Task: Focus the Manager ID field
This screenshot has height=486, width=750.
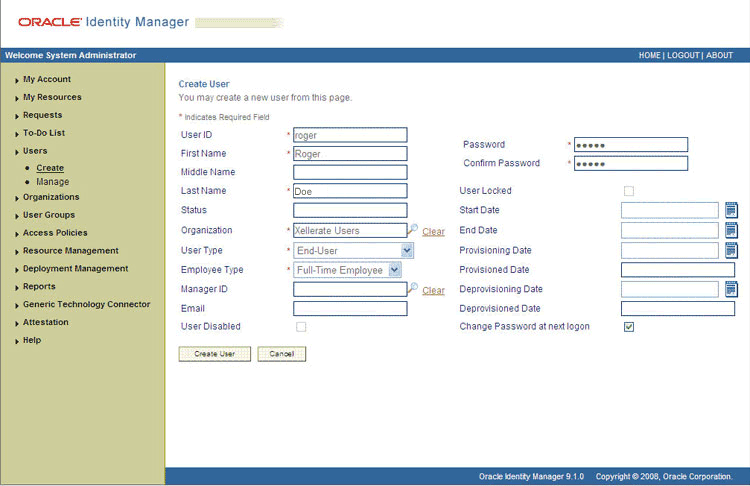Action: 350,289
